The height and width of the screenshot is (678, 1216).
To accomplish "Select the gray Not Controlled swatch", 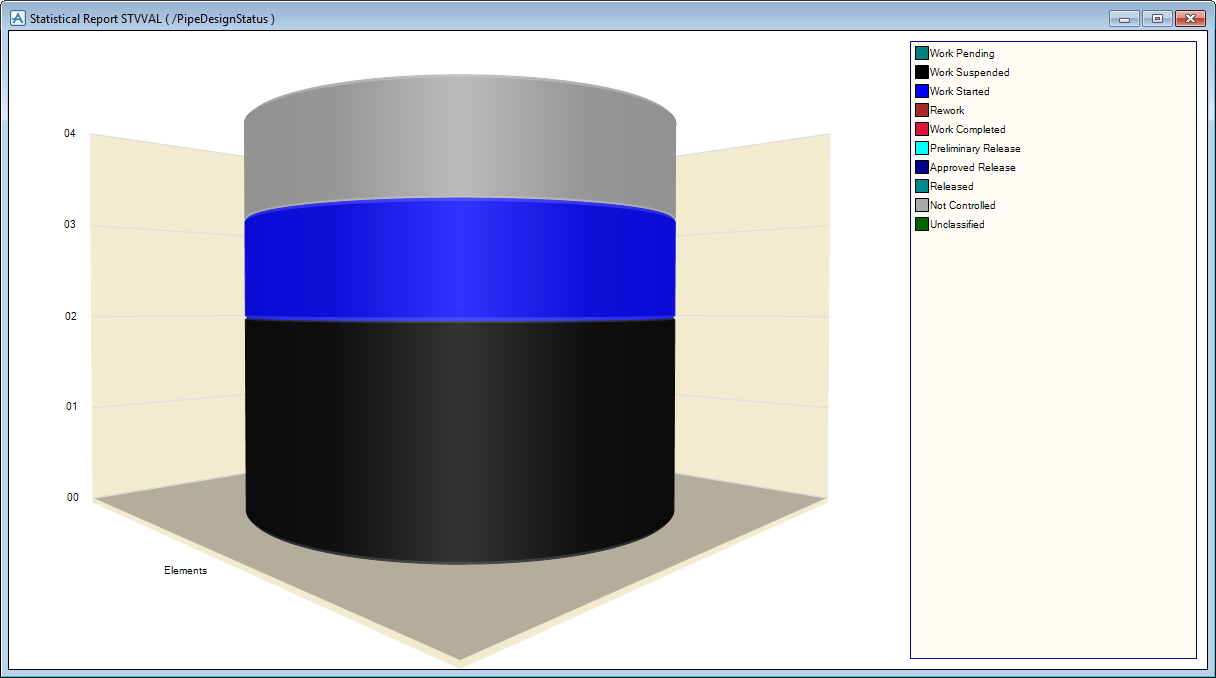I will click(922, 205).
